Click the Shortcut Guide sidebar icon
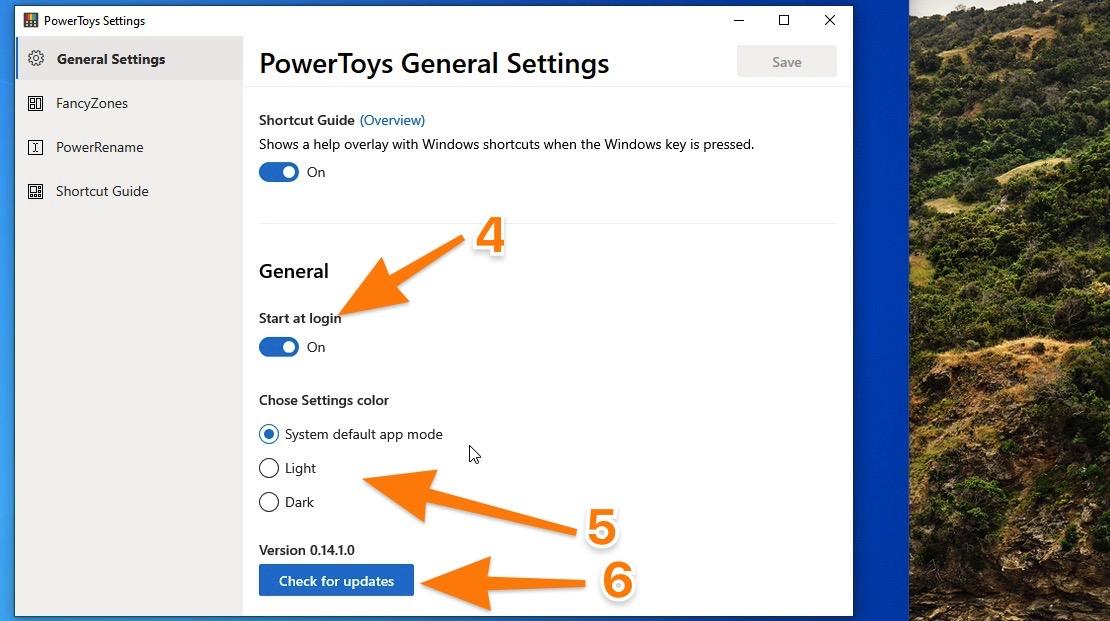Image resolution: width=1110 pixels, height=621 pixels. [35, 191]
